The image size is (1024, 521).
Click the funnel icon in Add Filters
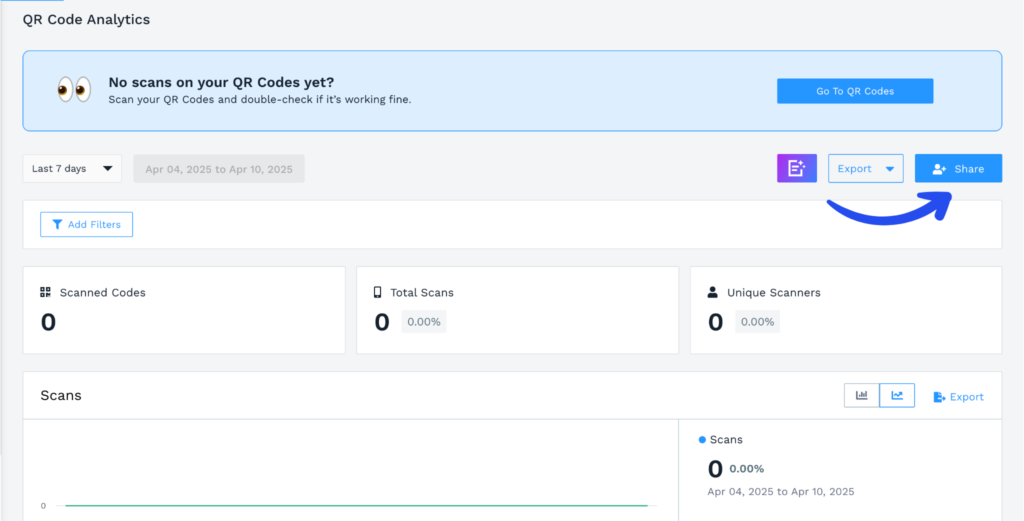pyautogui.click(x=57, y=225)
